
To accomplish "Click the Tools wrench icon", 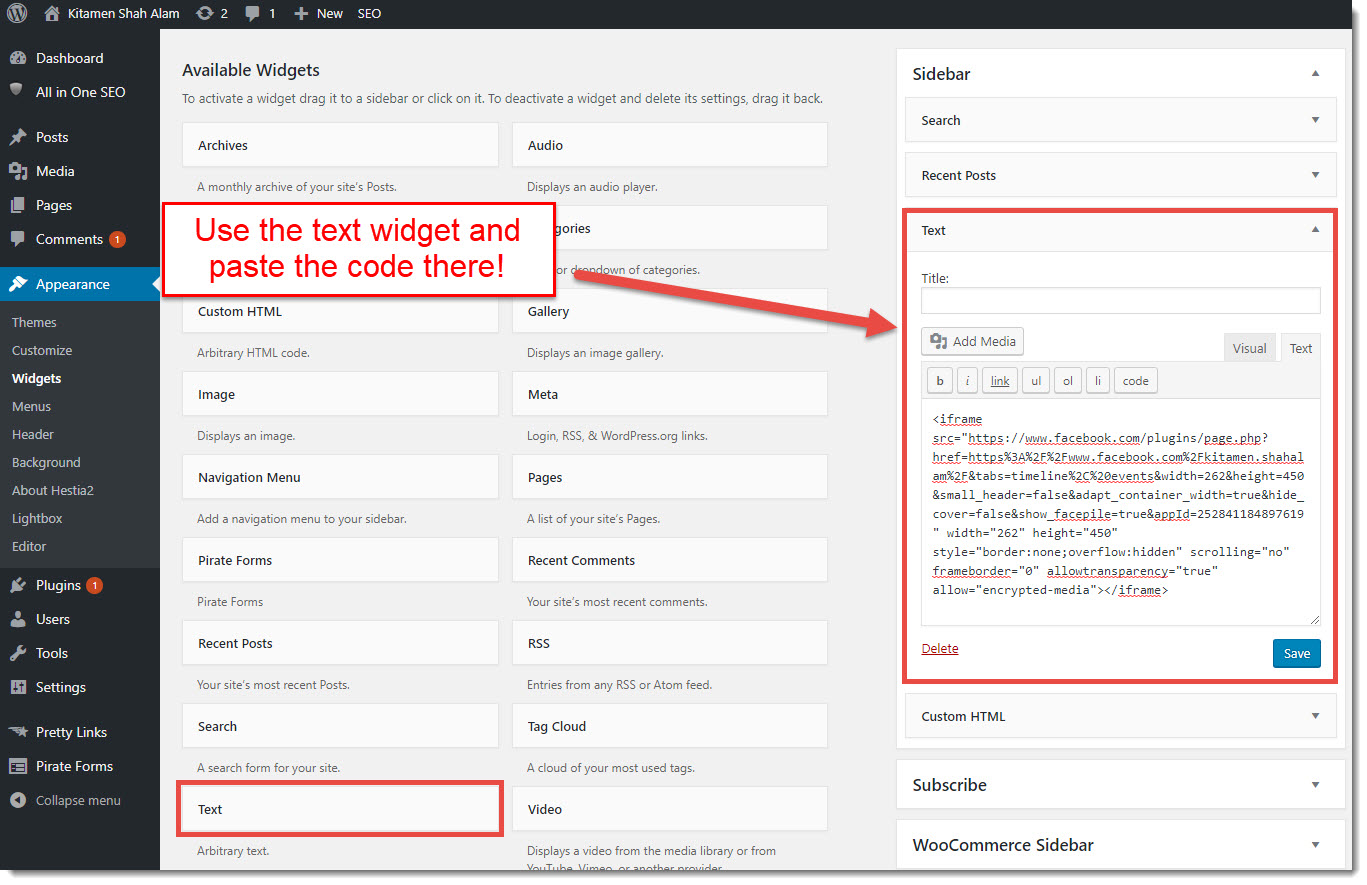I will (x=18, y=653).
